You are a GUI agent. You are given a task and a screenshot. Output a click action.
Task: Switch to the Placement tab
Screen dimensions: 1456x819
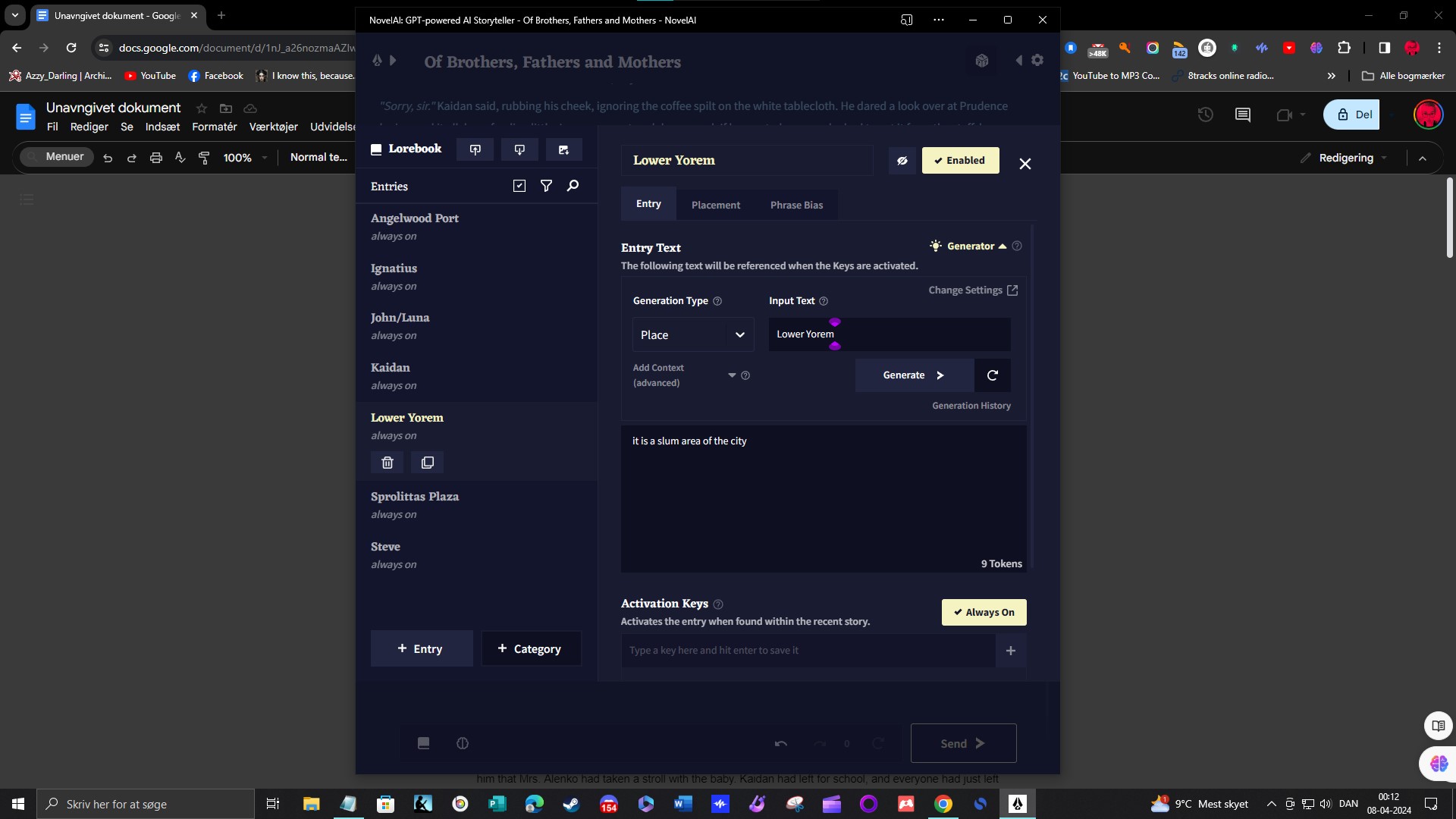tap(715, 206)
